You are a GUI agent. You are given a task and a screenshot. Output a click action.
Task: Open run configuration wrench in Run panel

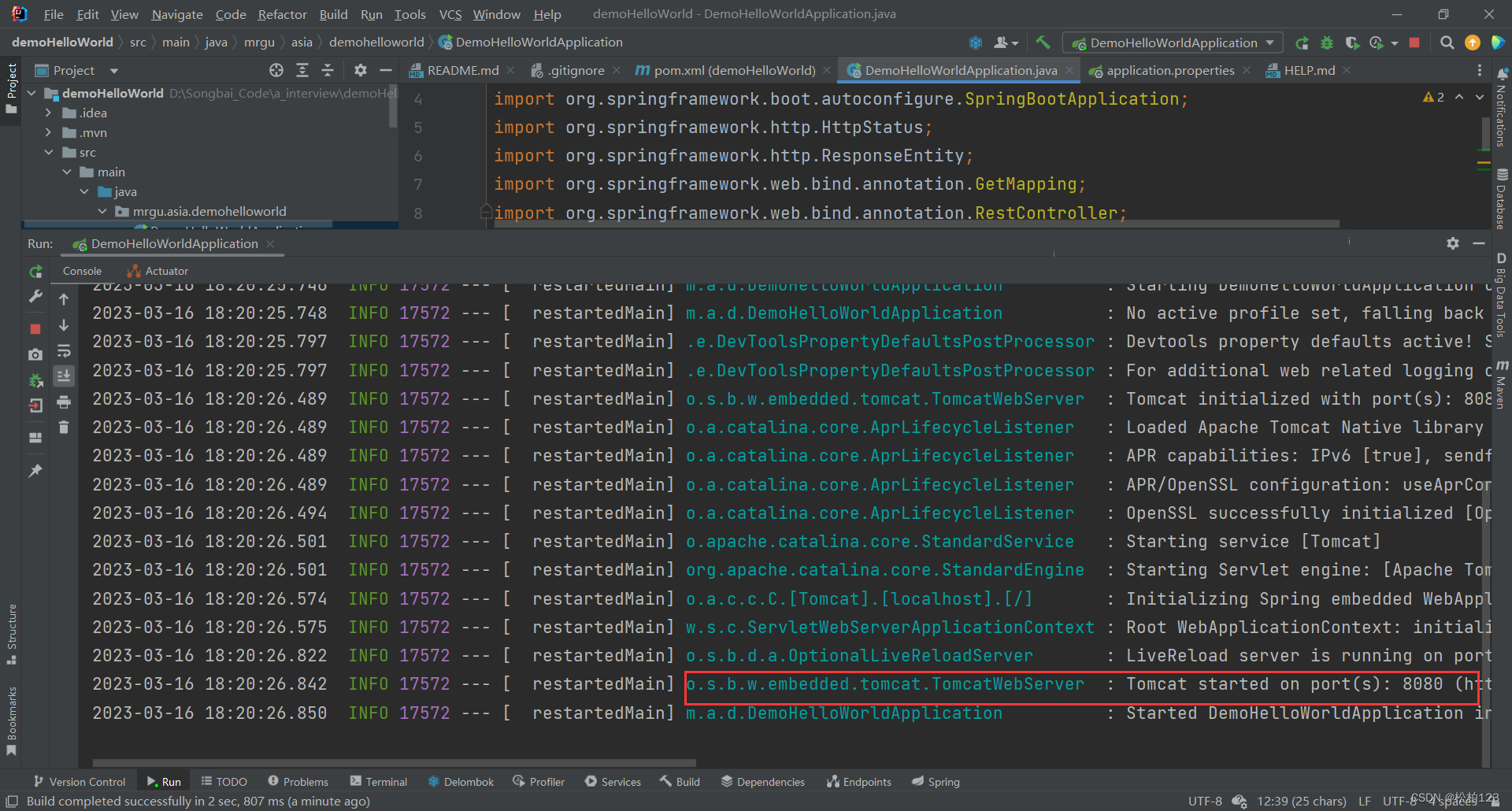click(x=35, y=297)
